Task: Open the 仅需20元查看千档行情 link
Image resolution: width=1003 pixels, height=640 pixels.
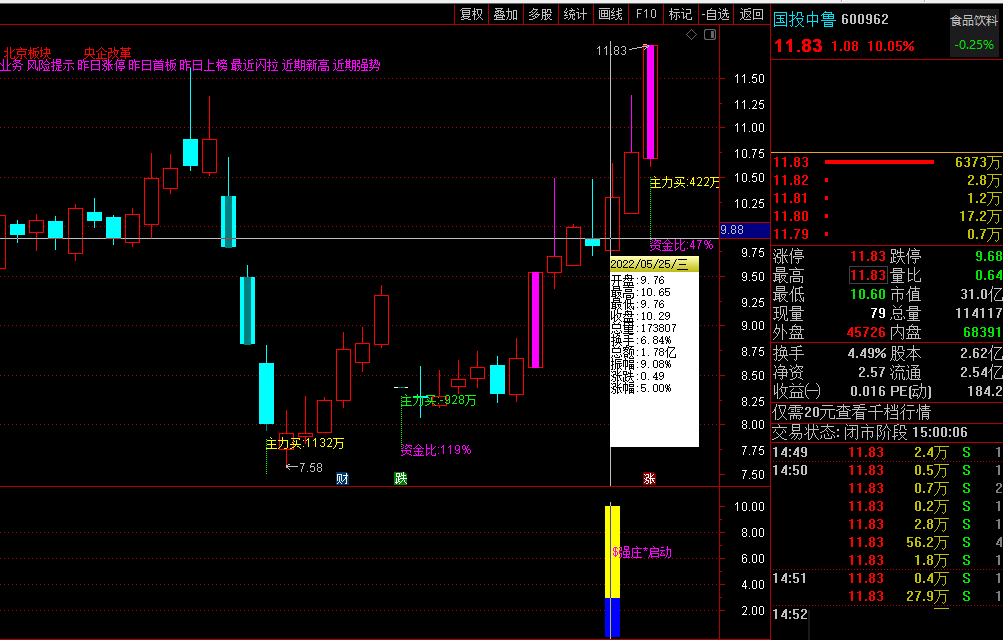Action: click(x=851, y=412)
